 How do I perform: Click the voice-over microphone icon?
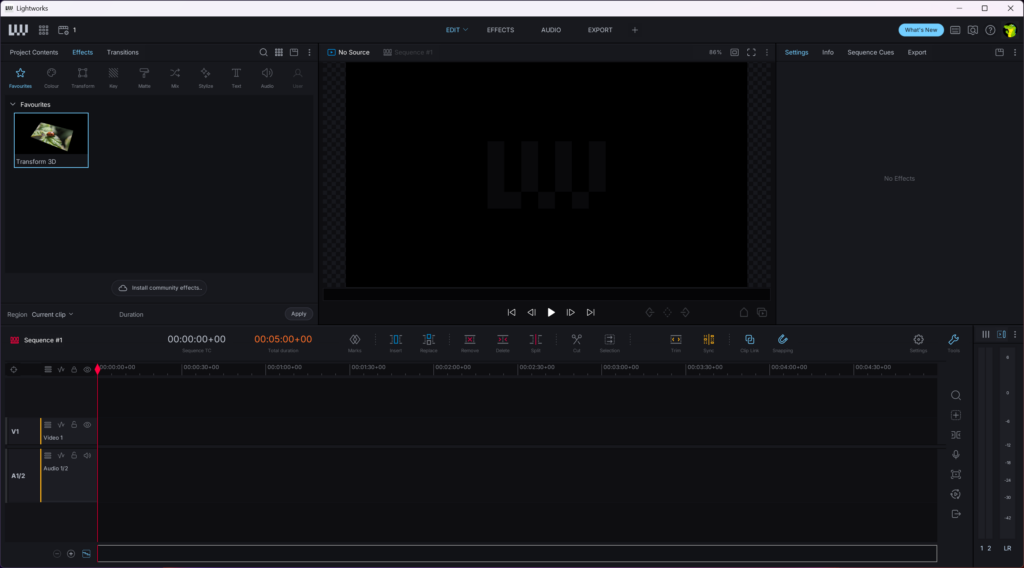click(x=955, y=454)
